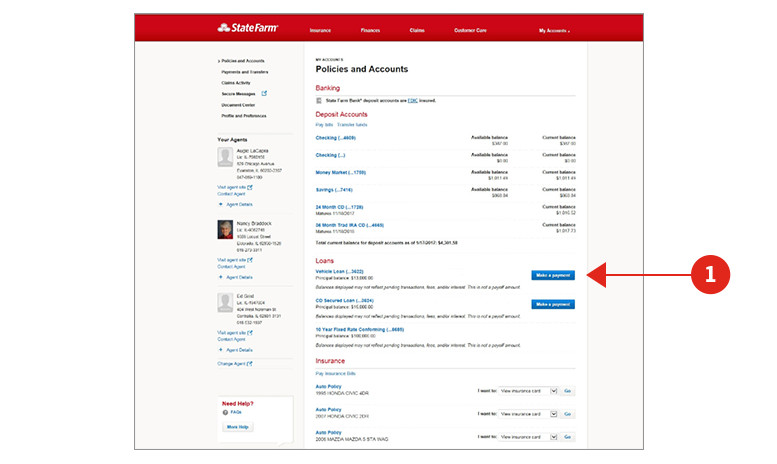Click Ed Grind's placeholder agent photo
This screenshot has width=777, height=464.
[x=225, y=302]
